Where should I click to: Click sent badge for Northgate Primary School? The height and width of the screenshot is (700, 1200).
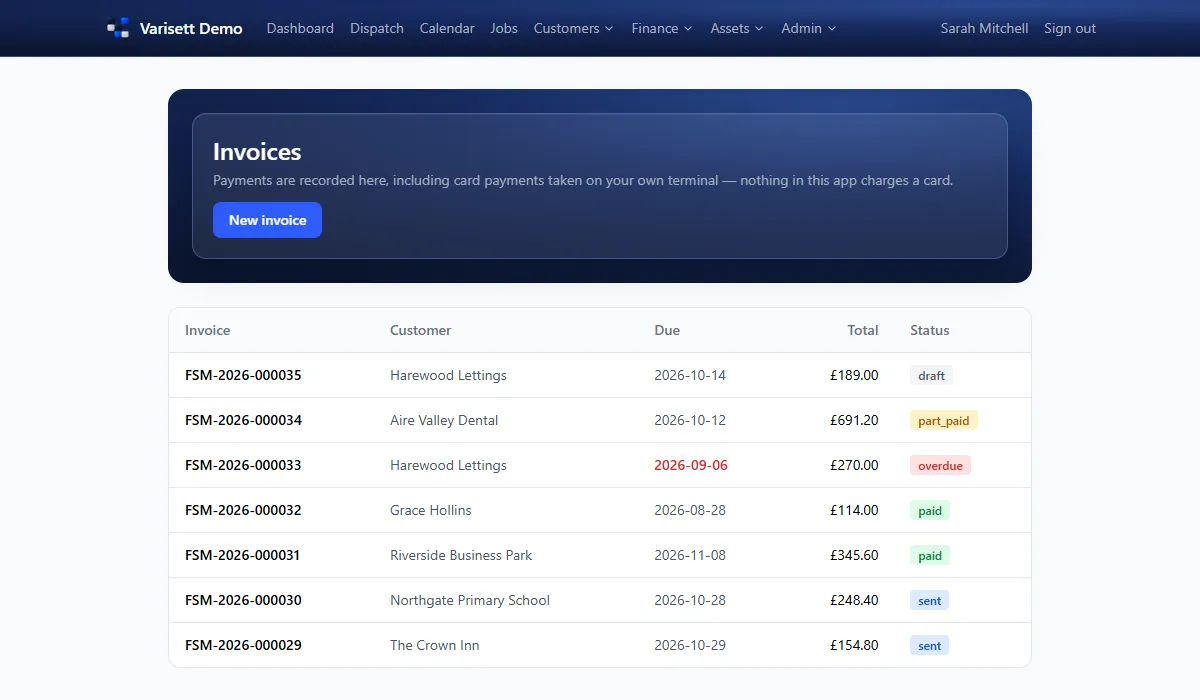tap(930, 601)
